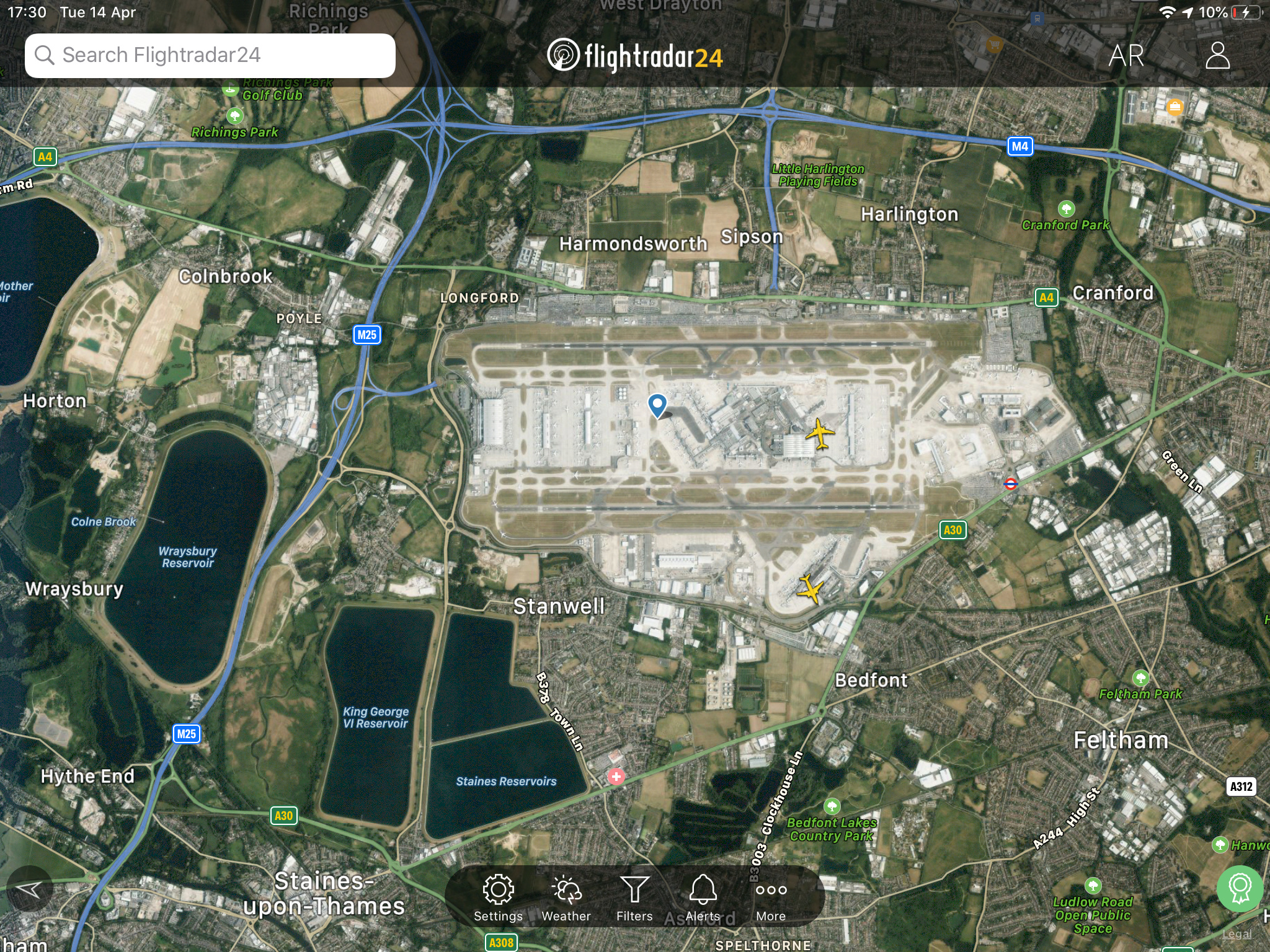Screen dimensions: 1270x952
Task: Tap the flightradar24 logo
Action: [635, 56]
